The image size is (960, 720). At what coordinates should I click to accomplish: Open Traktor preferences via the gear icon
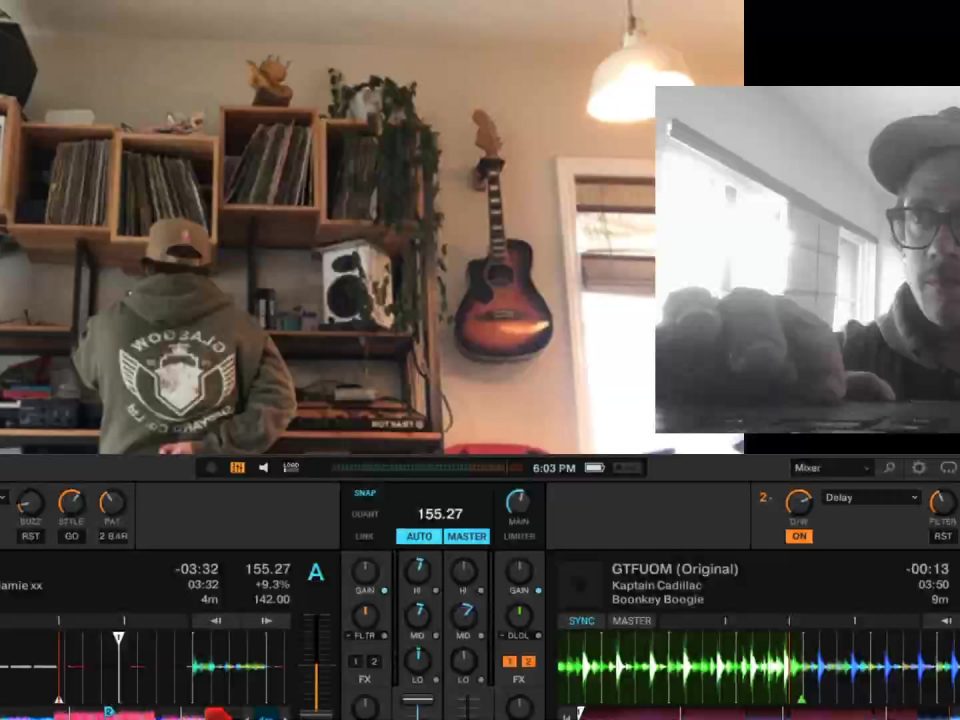(x=919, y=468)
